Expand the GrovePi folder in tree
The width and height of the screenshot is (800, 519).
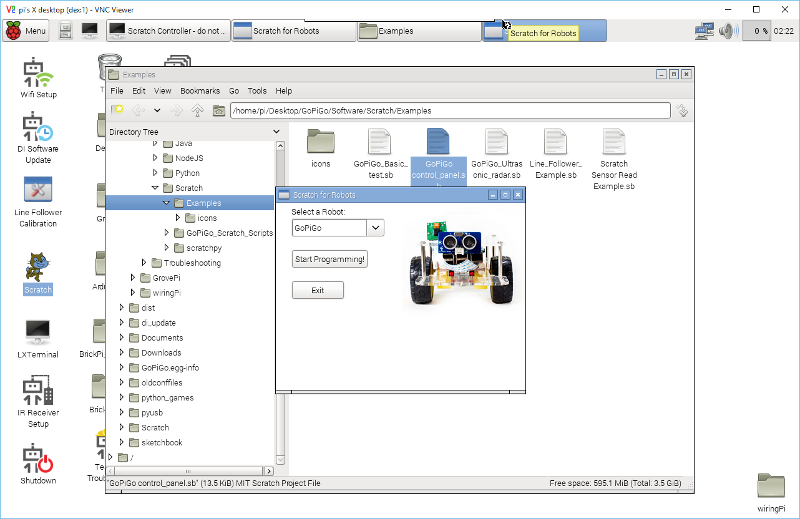[133, 278]
